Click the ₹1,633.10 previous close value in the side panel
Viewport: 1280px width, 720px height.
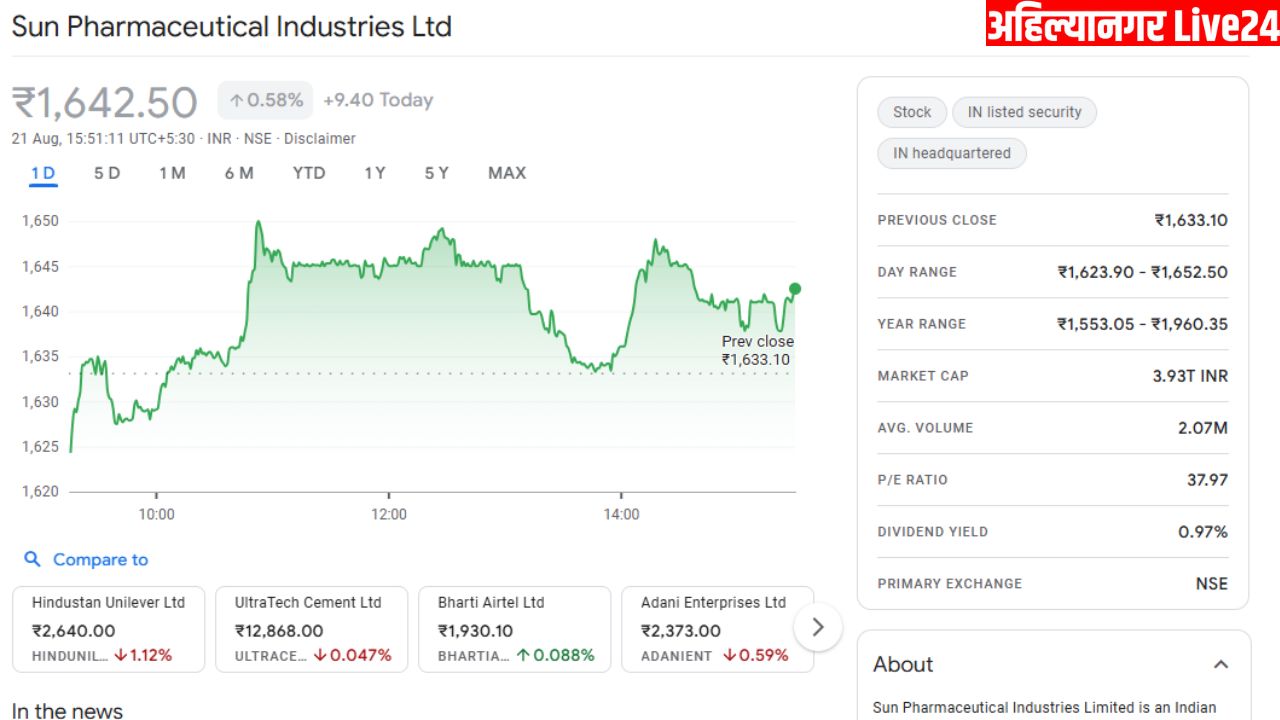[1191, 220]
